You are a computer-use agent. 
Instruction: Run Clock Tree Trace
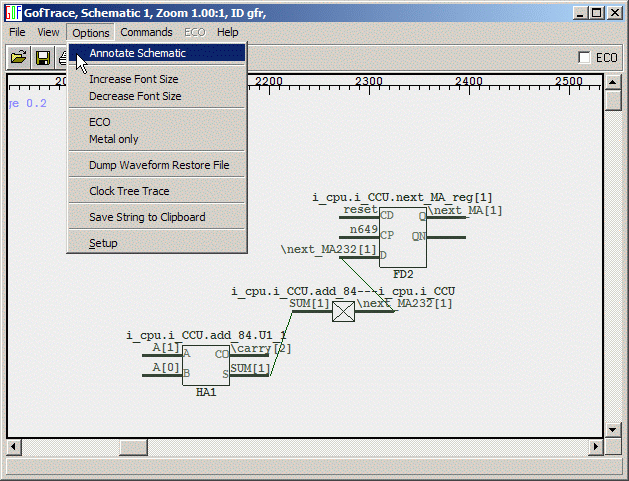tap(129, 191)
